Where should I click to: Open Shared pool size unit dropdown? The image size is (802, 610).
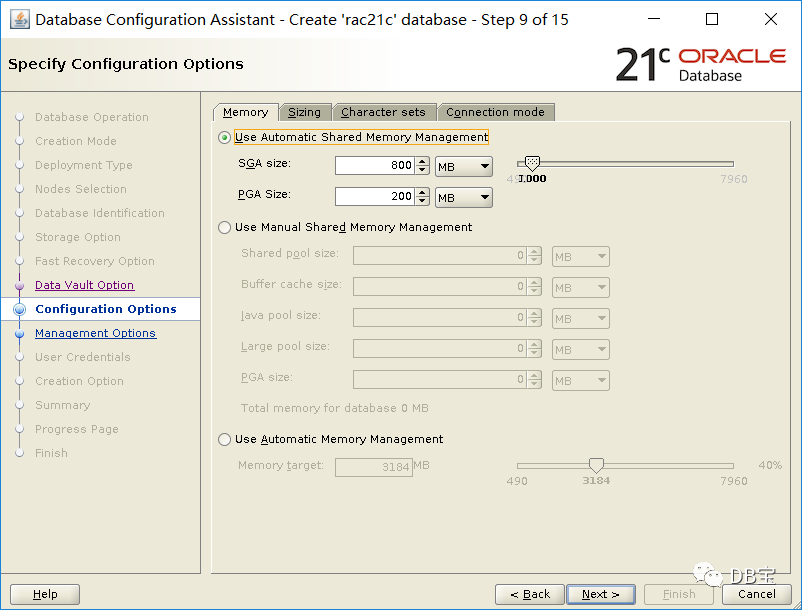click(x=581, y=257)
